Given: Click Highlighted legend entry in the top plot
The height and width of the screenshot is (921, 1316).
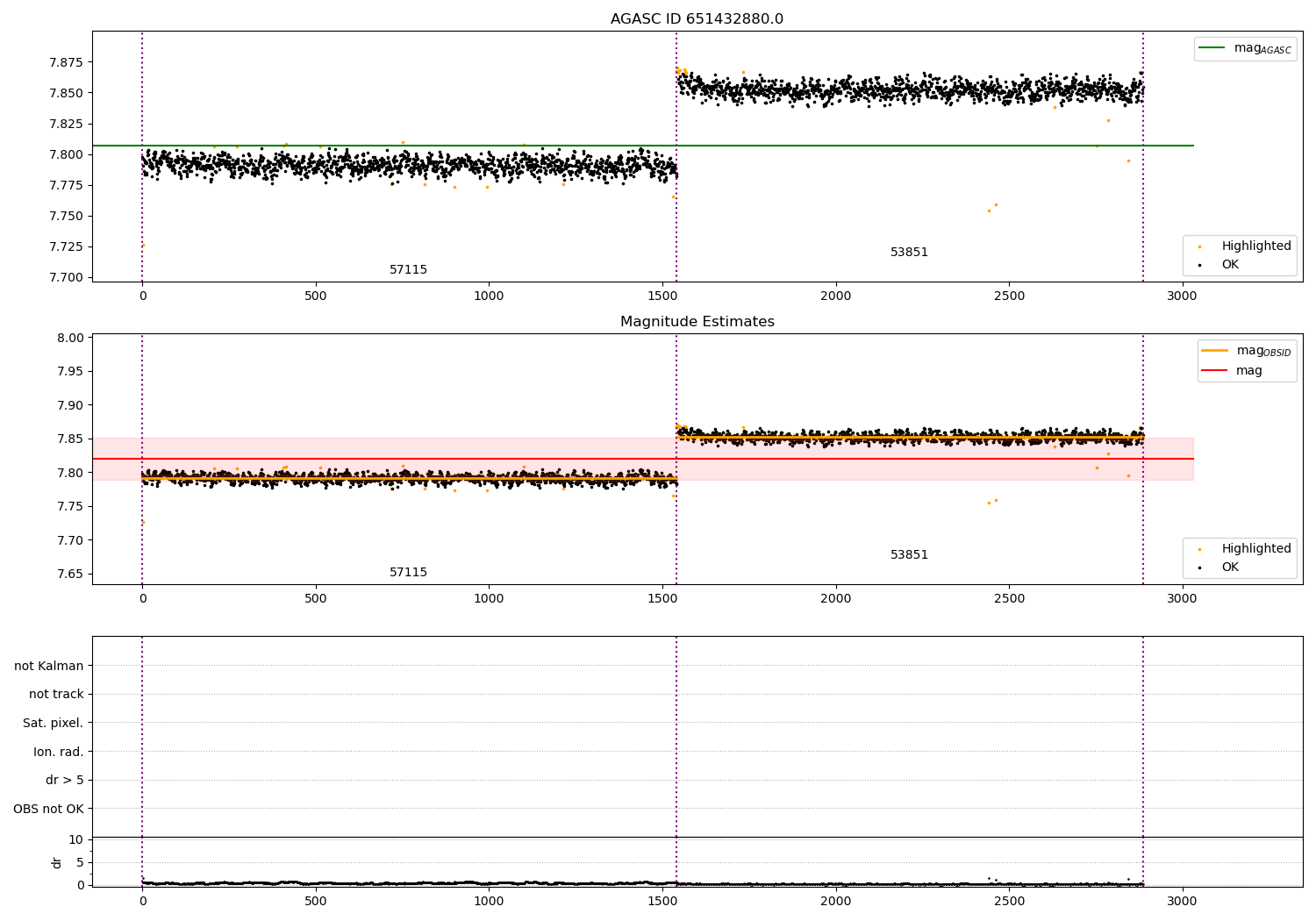Looking at the screenshot, I should coord(1256,246).
